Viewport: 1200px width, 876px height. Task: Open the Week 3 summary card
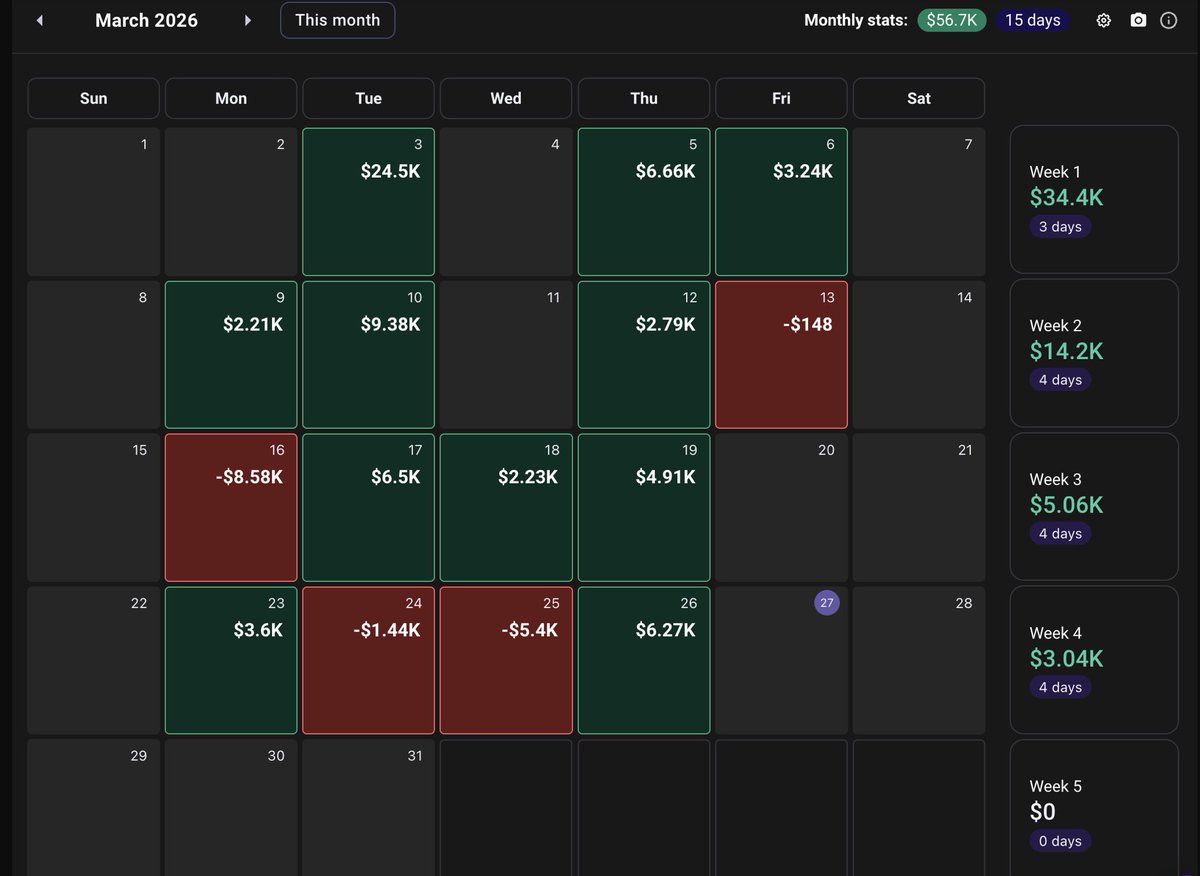tap(1094, 505)
